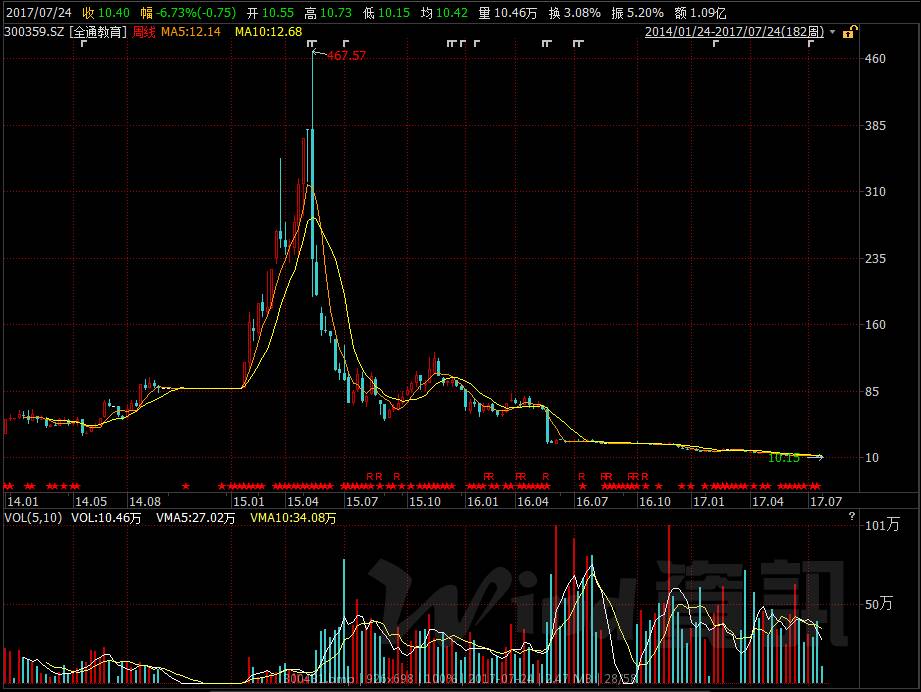The height and width of the screenshot is (692, 921).
Task: Click the 15.10 date axis label
Action: (424, 502)
